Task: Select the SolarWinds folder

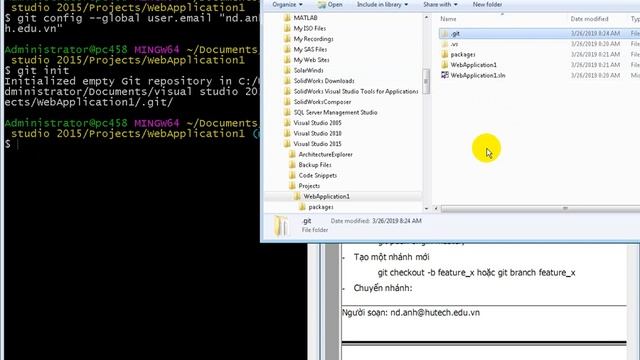Action: [309, 70]
